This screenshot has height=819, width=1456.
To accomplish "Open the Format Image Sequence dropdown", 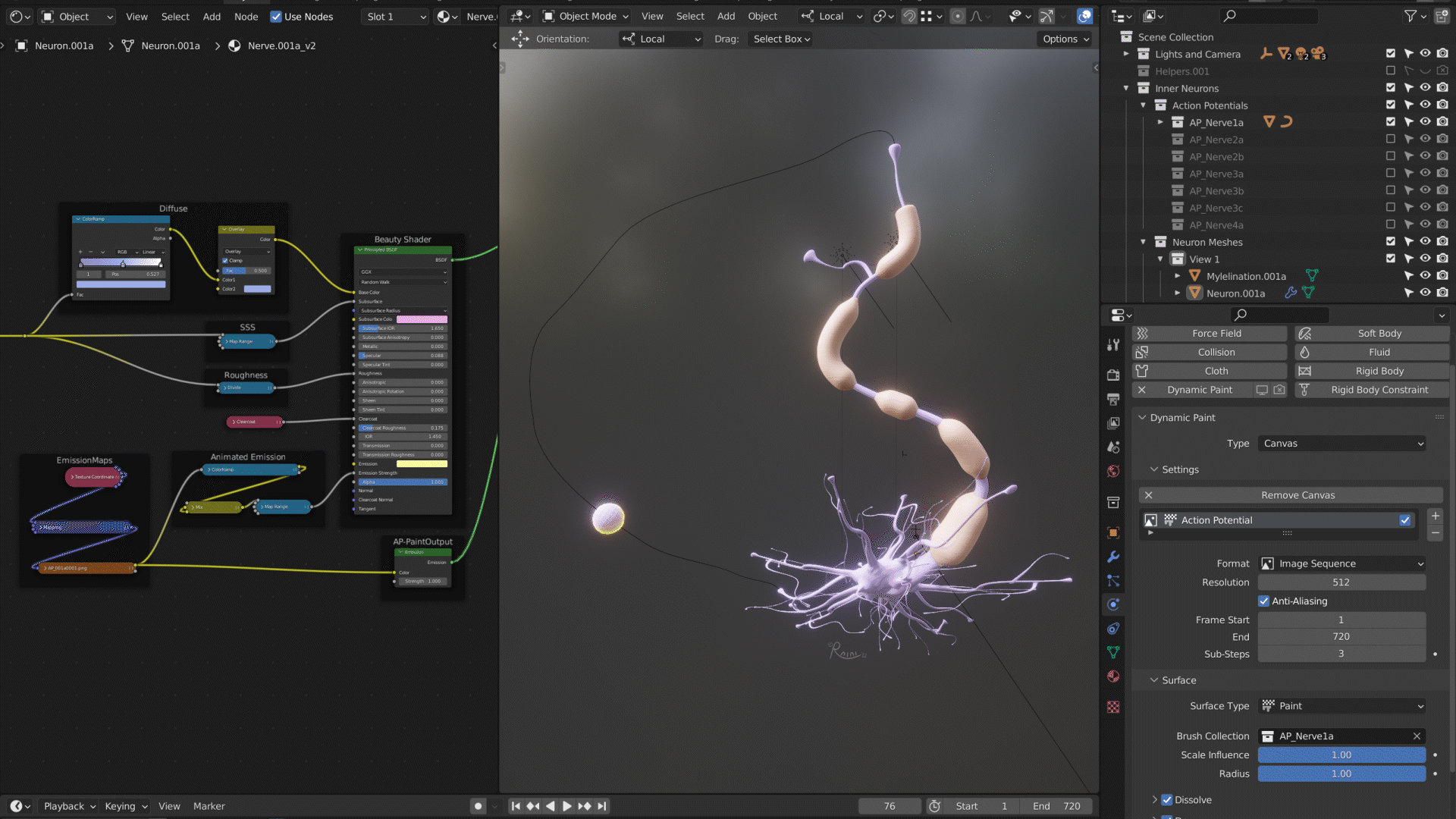I will (x=1341, y=563).
